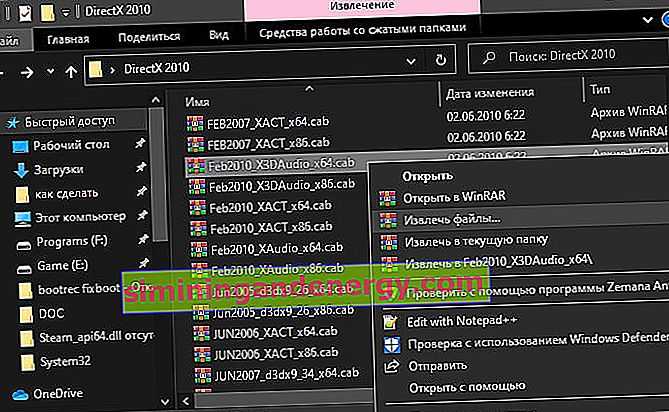The image size is (669, 412).
Task: Open Быстрый доступ in navigation pane
Action: [69, 122]
